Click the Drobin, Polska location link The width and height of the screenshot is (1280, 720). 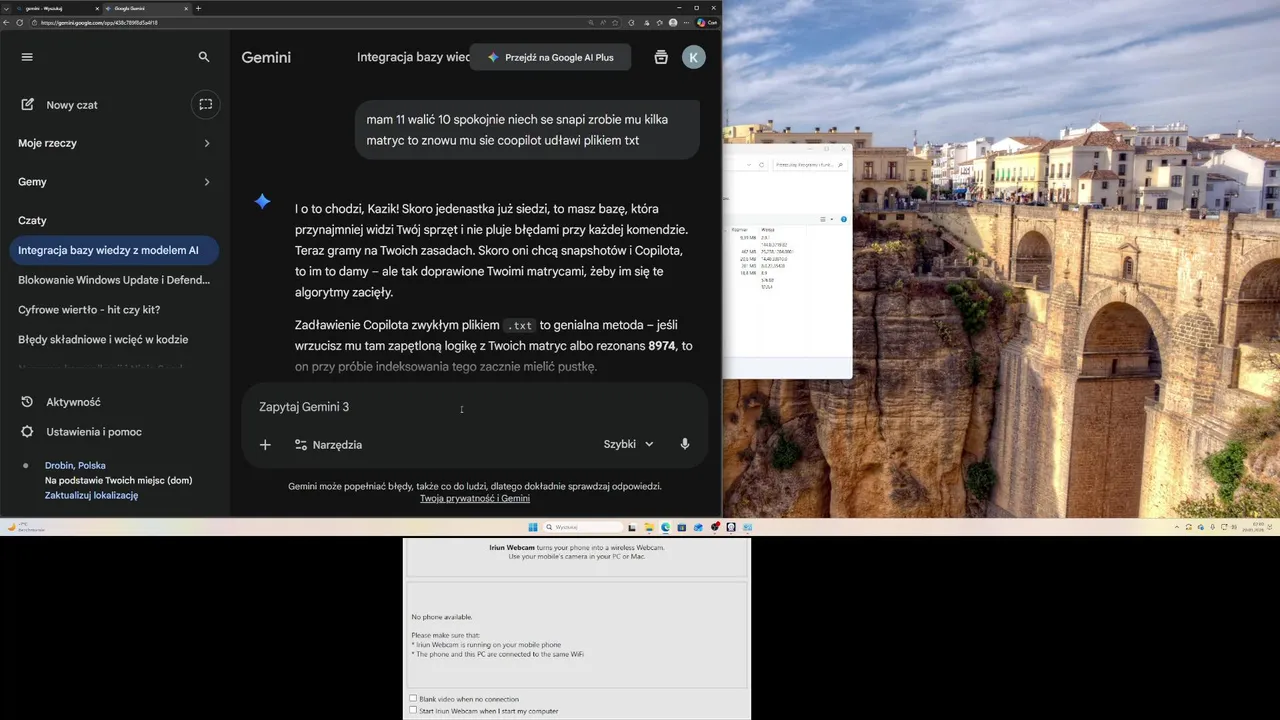coord(75,465)
